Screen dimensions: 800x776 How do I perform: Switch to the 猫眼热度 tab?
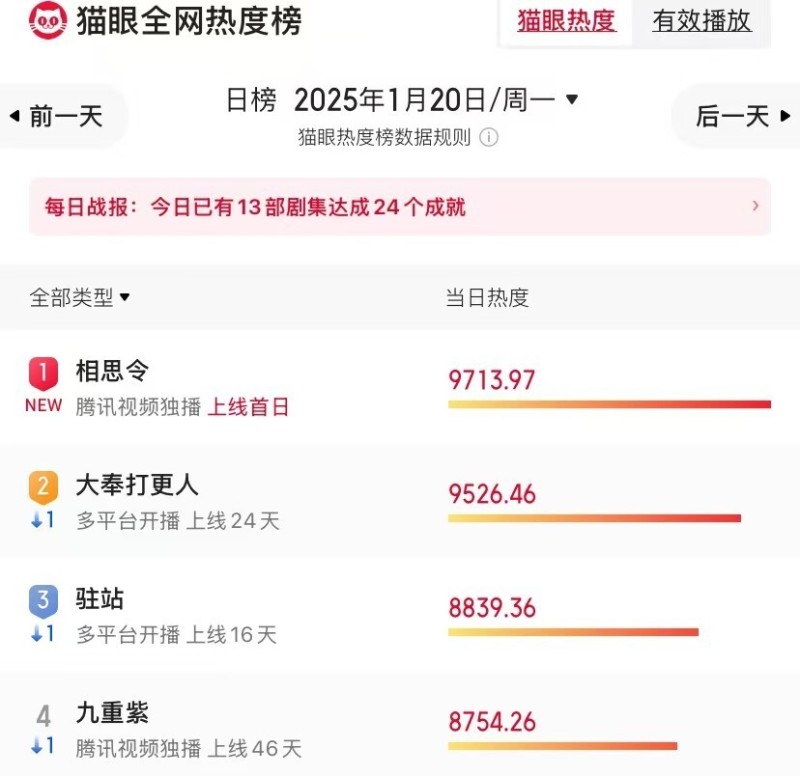(566, 21)
